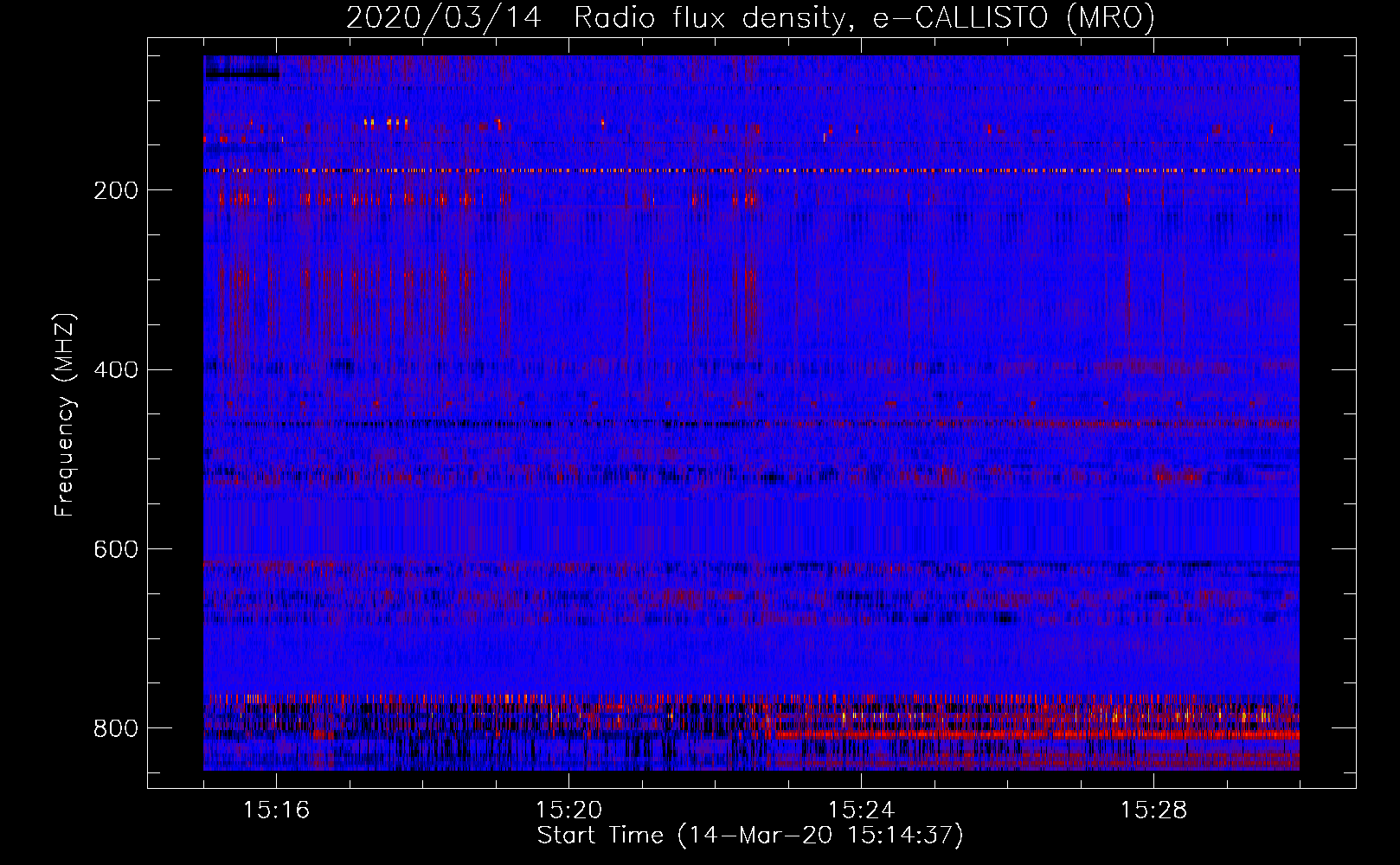This screenshot has height=865, width=1400.
Task: Click the 800 frequency tick label
Action: 116,728
